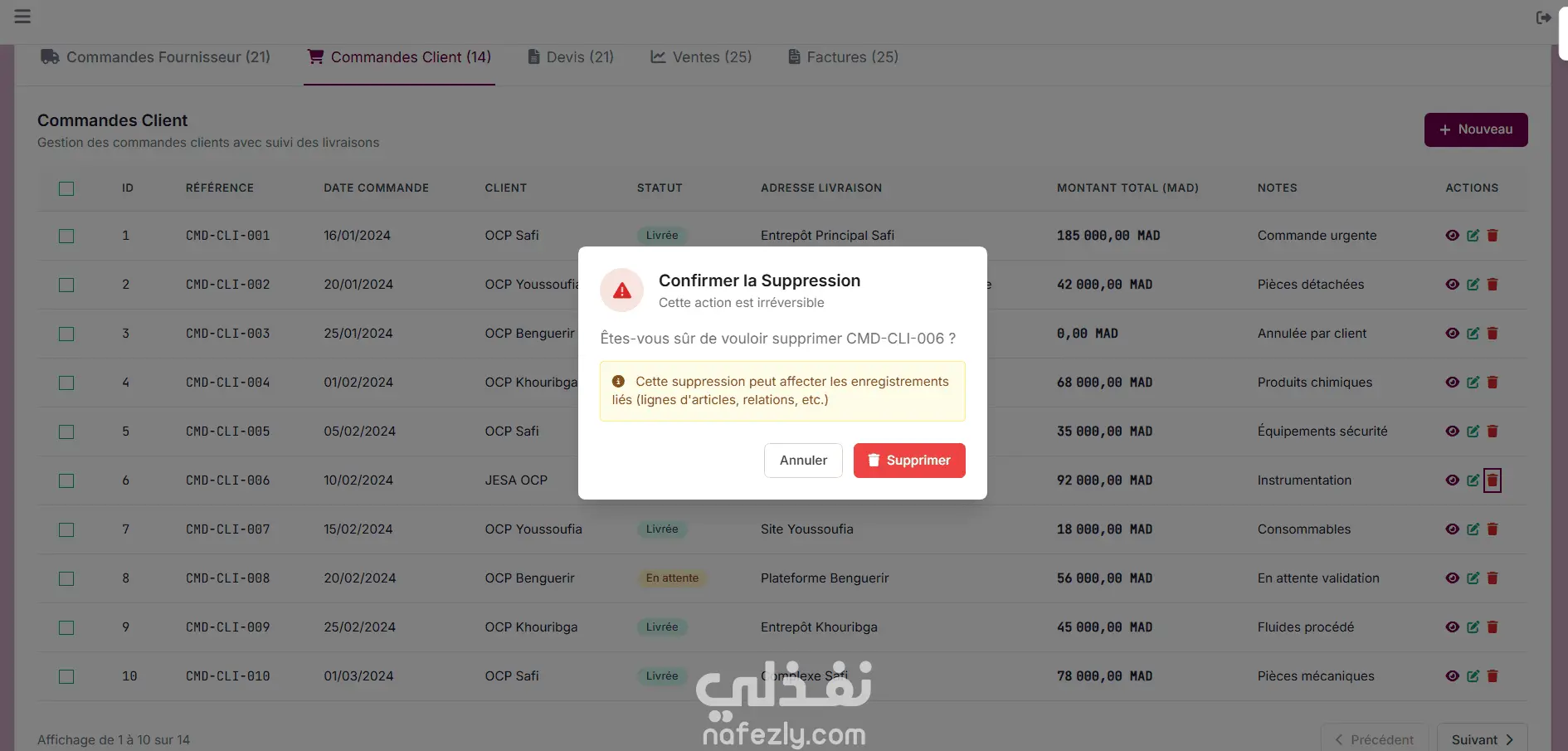Cancel deletion with Annuler button
This screenshot has height=751, width=1568.
point(803,461)
